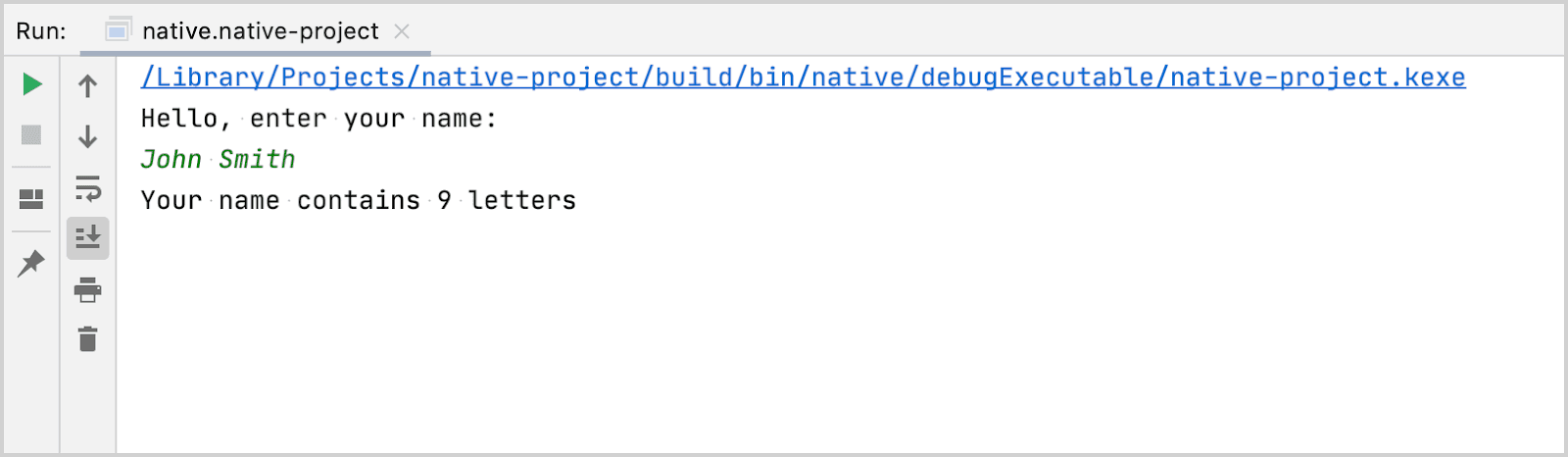1568x457 pixels.
Task: Click the 'Hello, enter your name:' line
Action: point(319,119)
